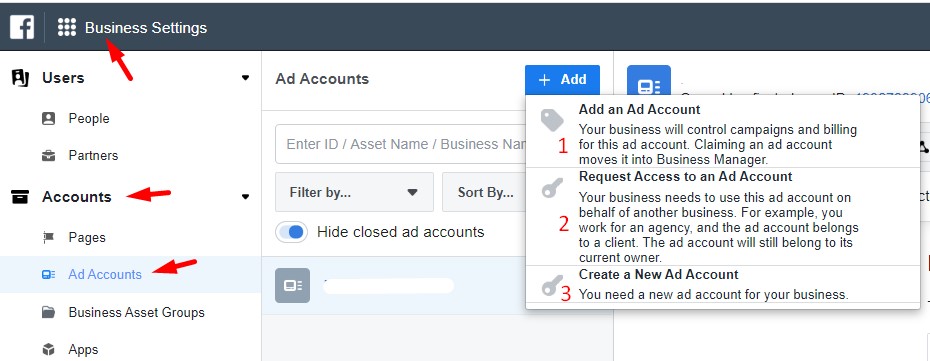Click the key icon beside Request Access
This screenshot has height=361, width=930.
pyautogui.click(x=552, y=188)
